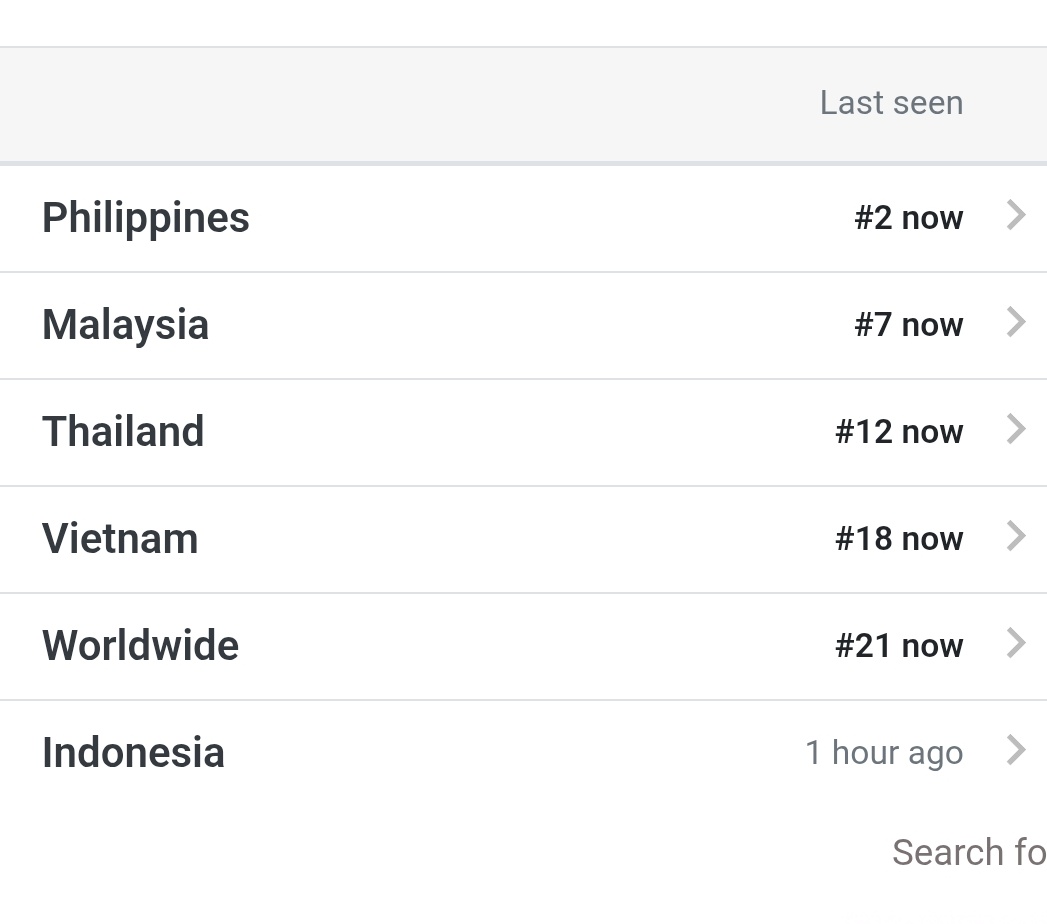The width and height of the screenshot is (1047, 924).
Task: Sort by the Last seen column header
Action: (891, 103)
